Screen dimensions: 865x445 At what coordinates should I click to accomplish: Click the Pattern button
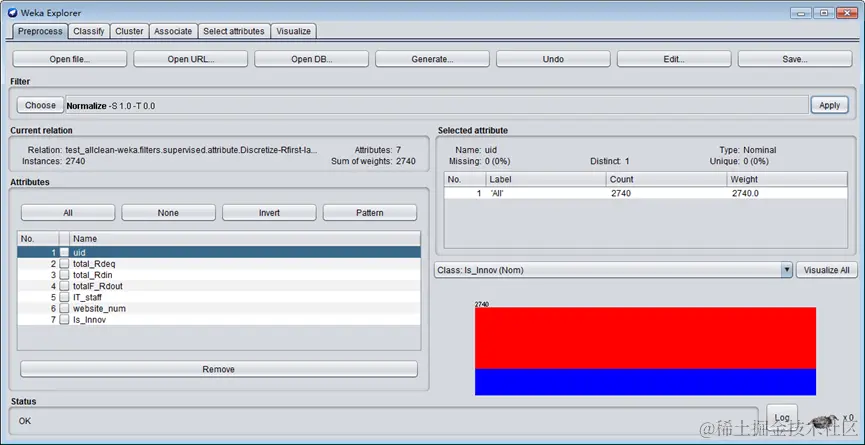[370, 213]
